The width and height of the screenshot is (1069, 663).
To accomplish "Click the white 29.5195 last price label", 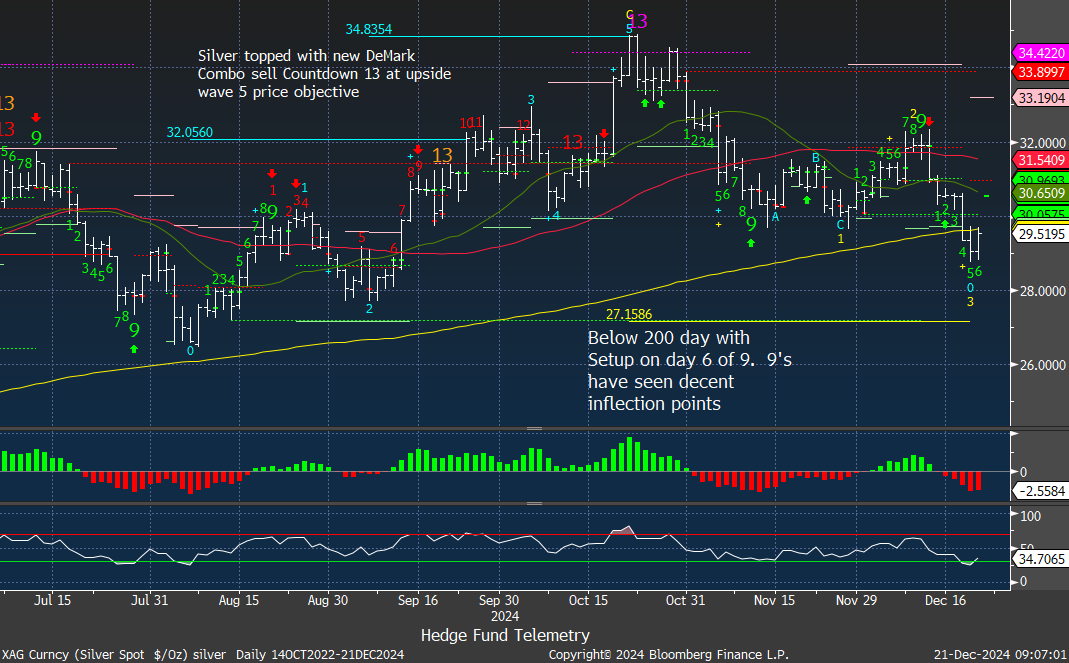I will [x=1040, y=235].
